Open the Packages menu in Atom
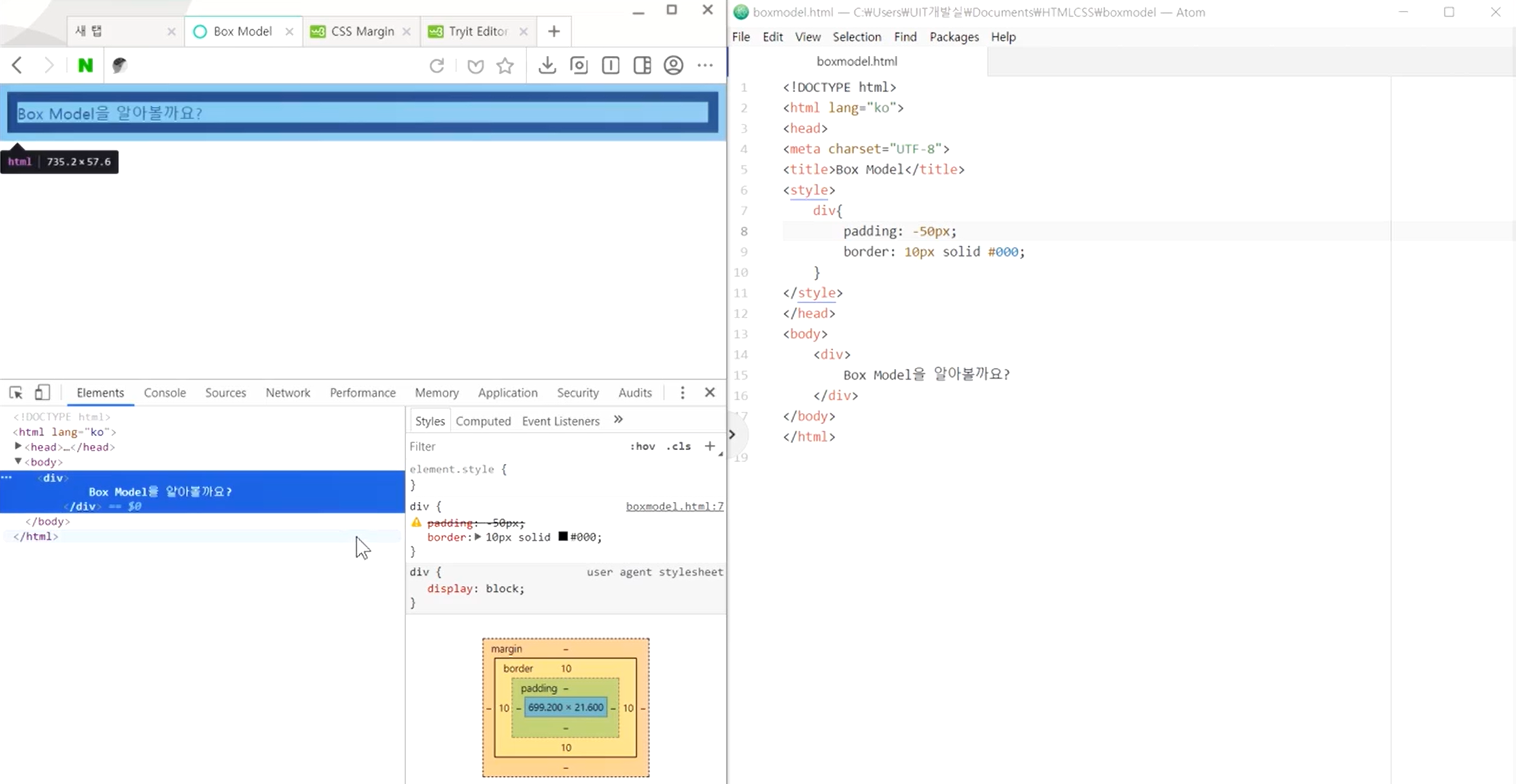The image size is (1516, 784). (x=954, y=37)
